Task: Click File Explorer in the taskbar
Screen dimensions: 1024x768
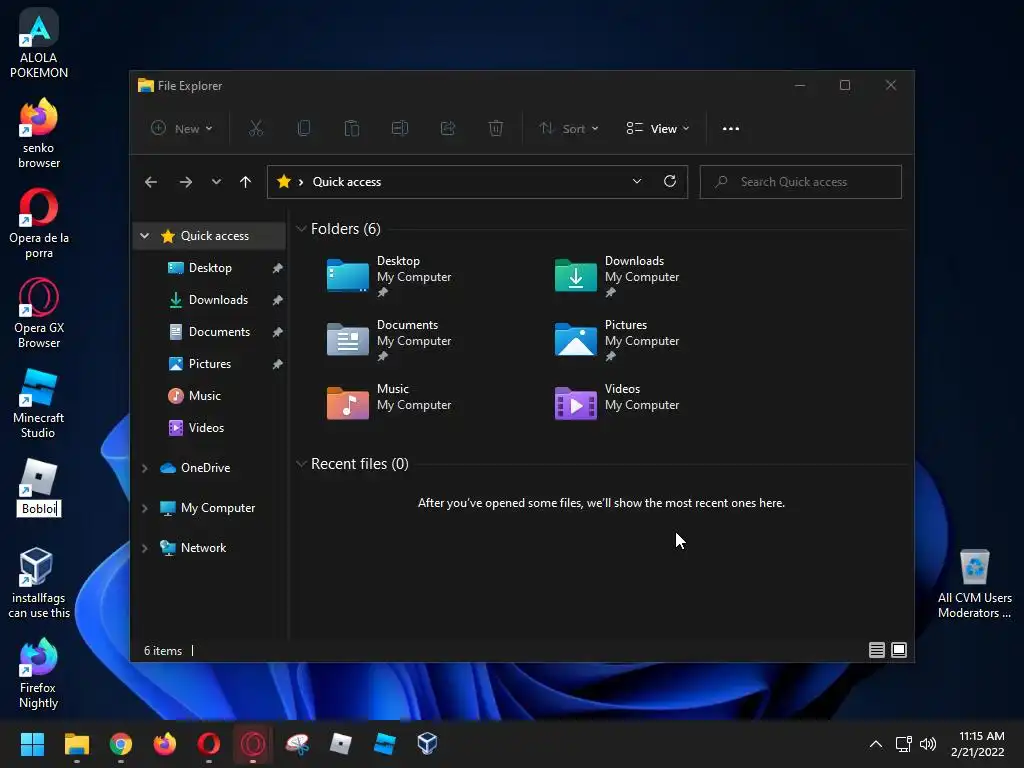Action: [x=76, y=744]
